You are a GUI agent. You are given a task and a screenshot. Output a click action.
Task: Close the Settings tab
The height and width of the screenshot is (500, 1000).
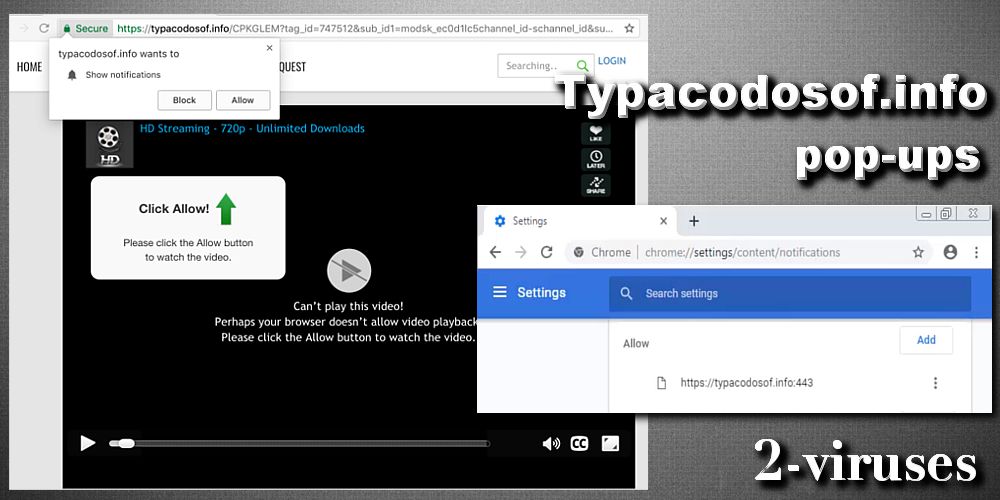click(663, 221)
